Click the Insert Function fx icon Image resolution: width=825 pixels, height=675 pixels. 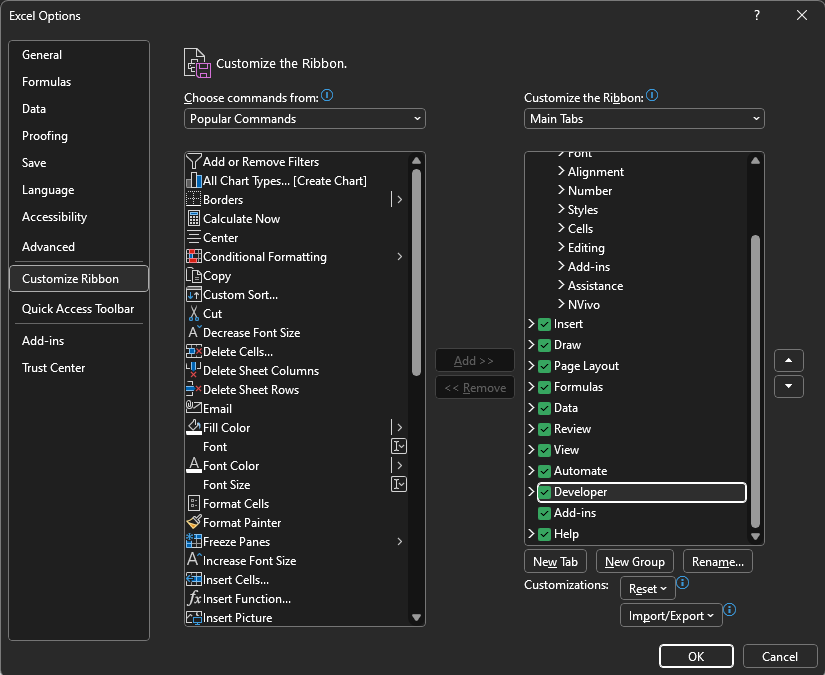[x=194, y=598]
